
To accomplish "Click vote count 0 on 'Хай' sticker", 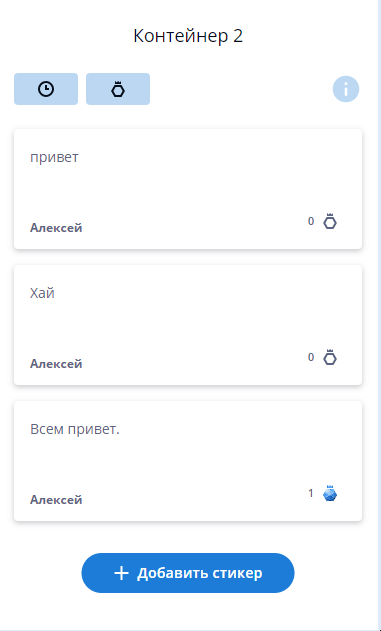I will click(x=311, y=357).
